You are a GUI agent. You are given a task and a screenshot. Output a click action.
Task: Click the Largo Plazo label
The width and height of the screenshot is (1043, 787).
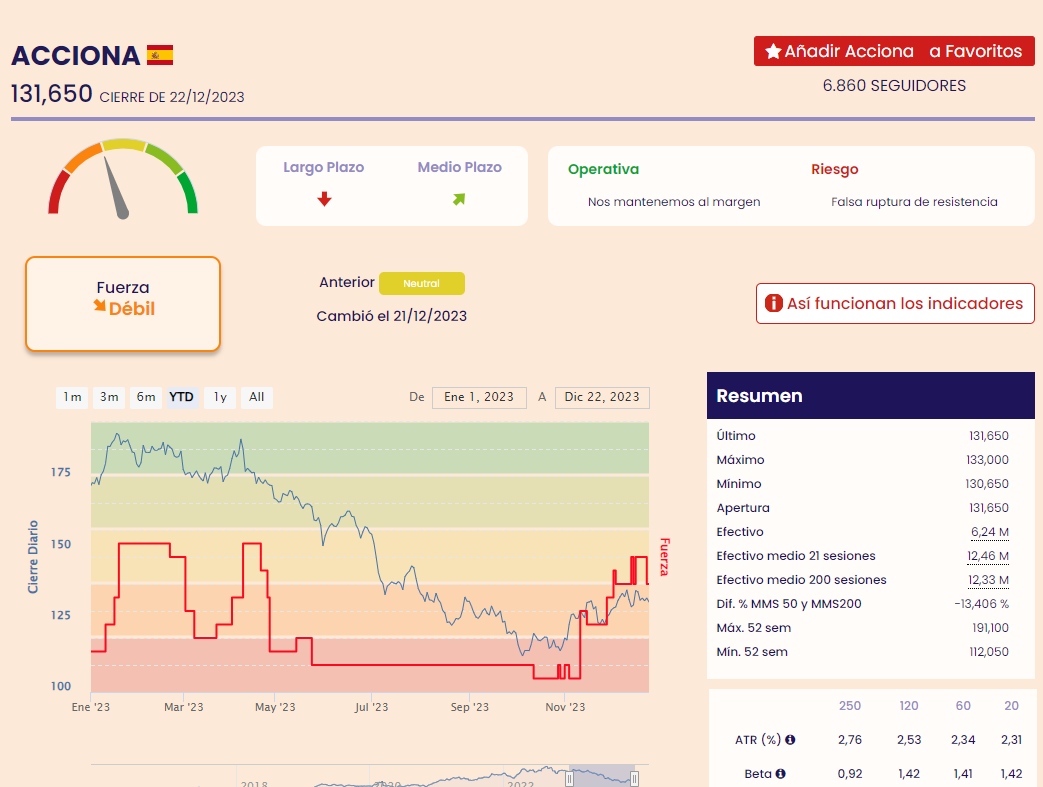[324, 167]
